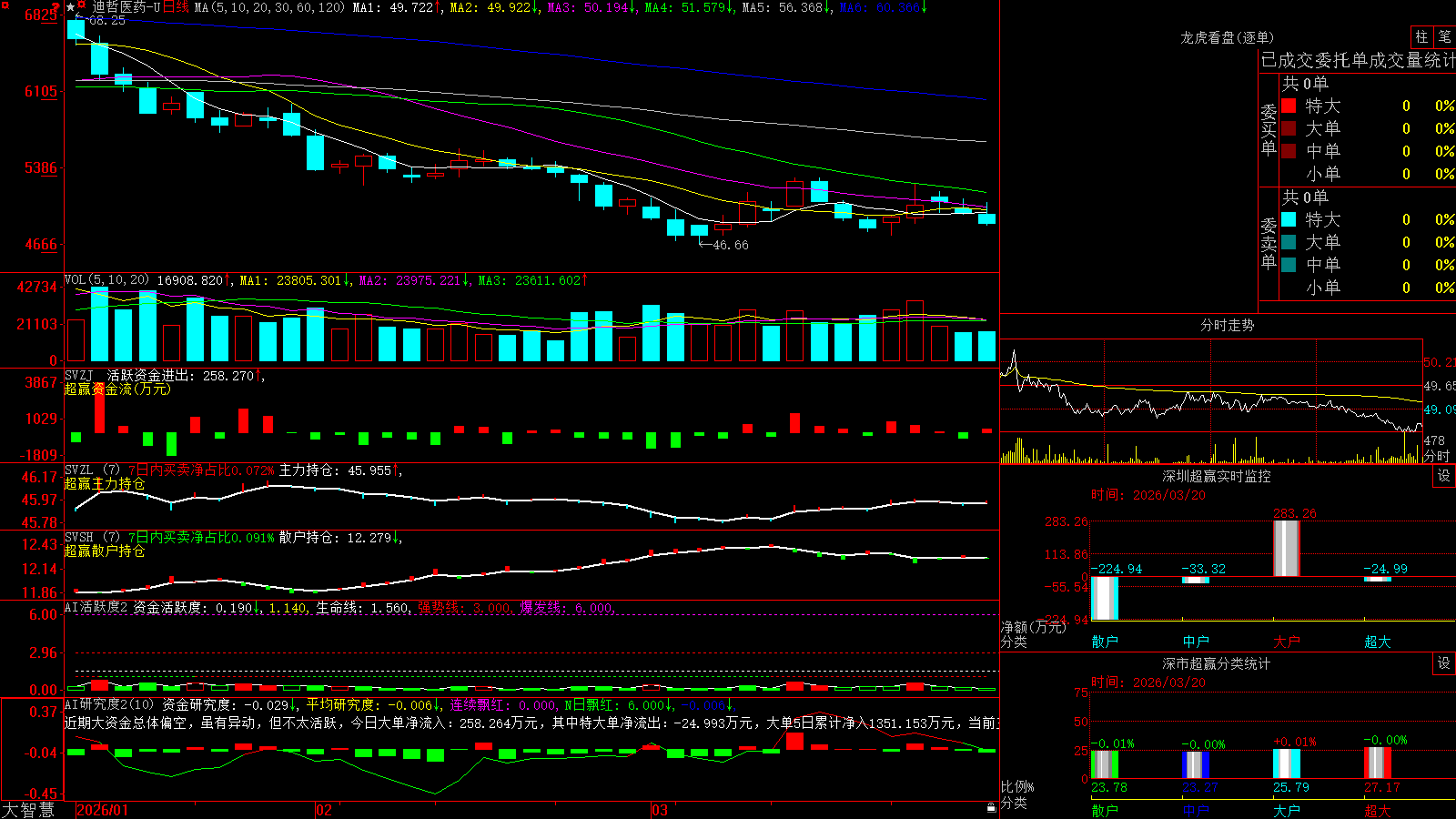Open 设 settings for 深圳超赢实时监控
This screenshot has width=1456, height=819.
point(1444,476)
